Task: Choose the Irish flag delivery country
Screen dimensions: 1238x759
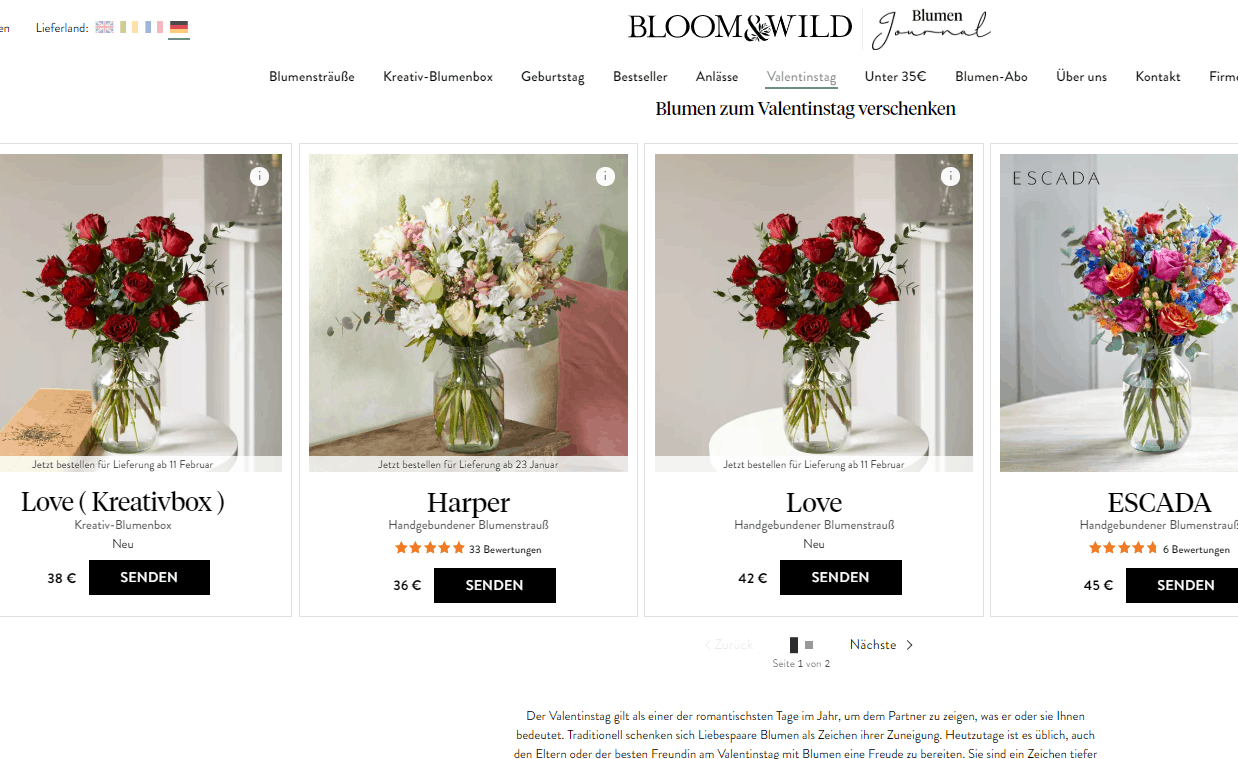Action: 129,27
